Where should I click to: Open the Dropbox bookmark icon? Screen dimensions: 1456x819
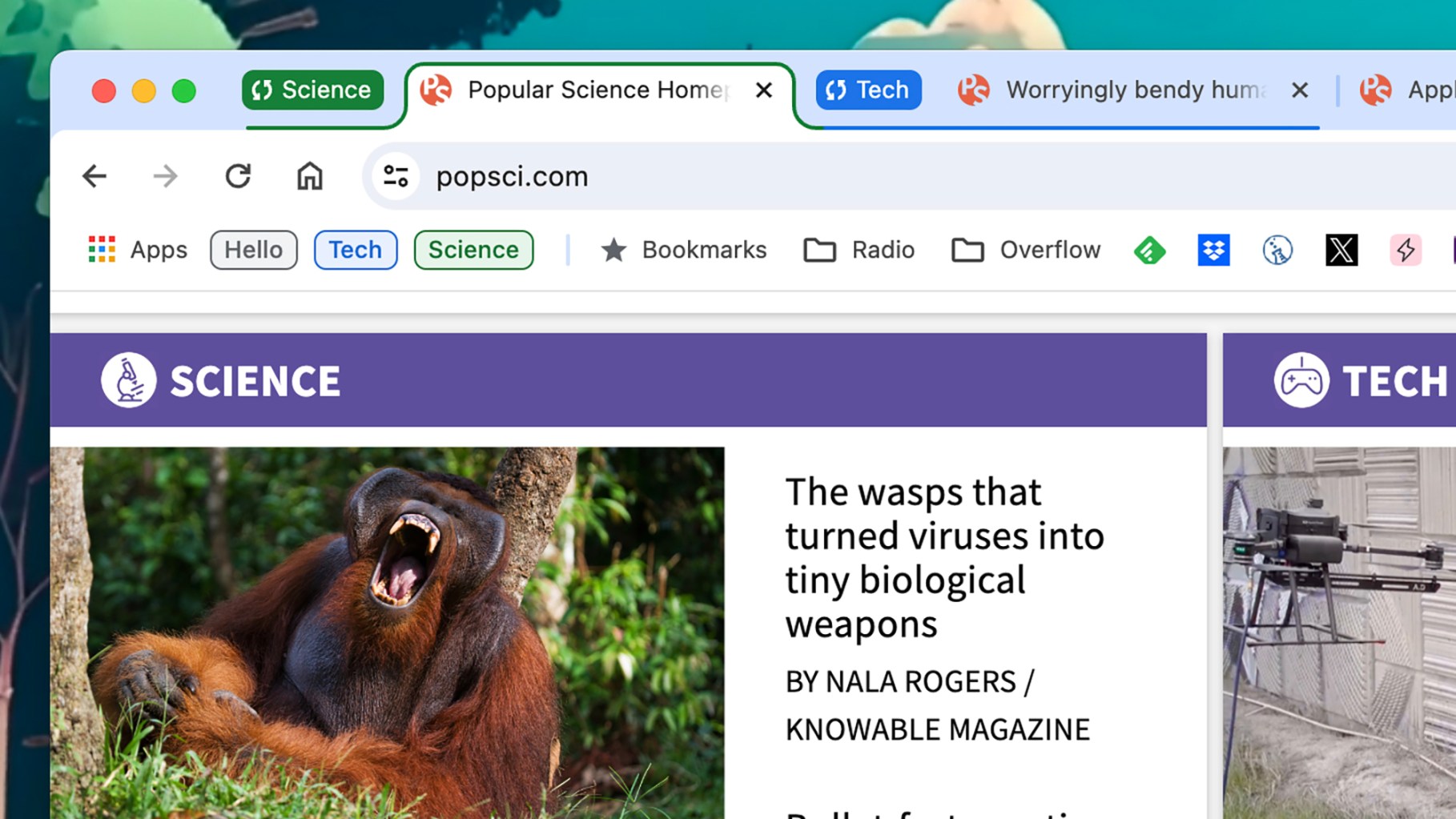1213,250
